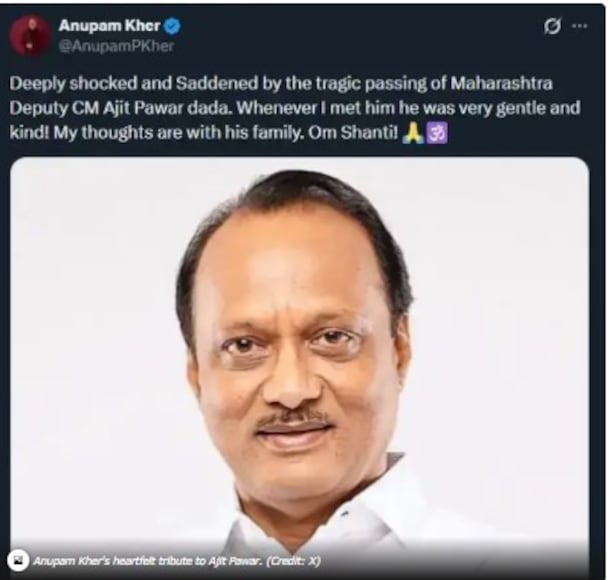The image size is (612, 580).
Task: Click the purple Om symbol emoji
Action: 437,133
